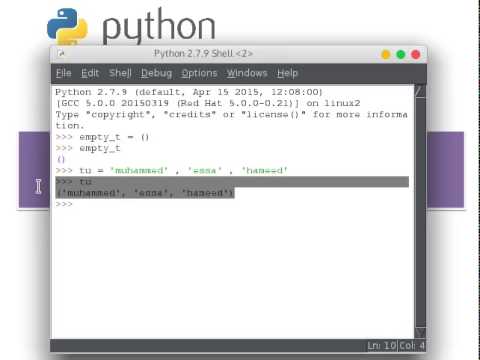Viewport: 480px width, 360px height.
Task: Open the Debug menu
Action: click(156, 73)
